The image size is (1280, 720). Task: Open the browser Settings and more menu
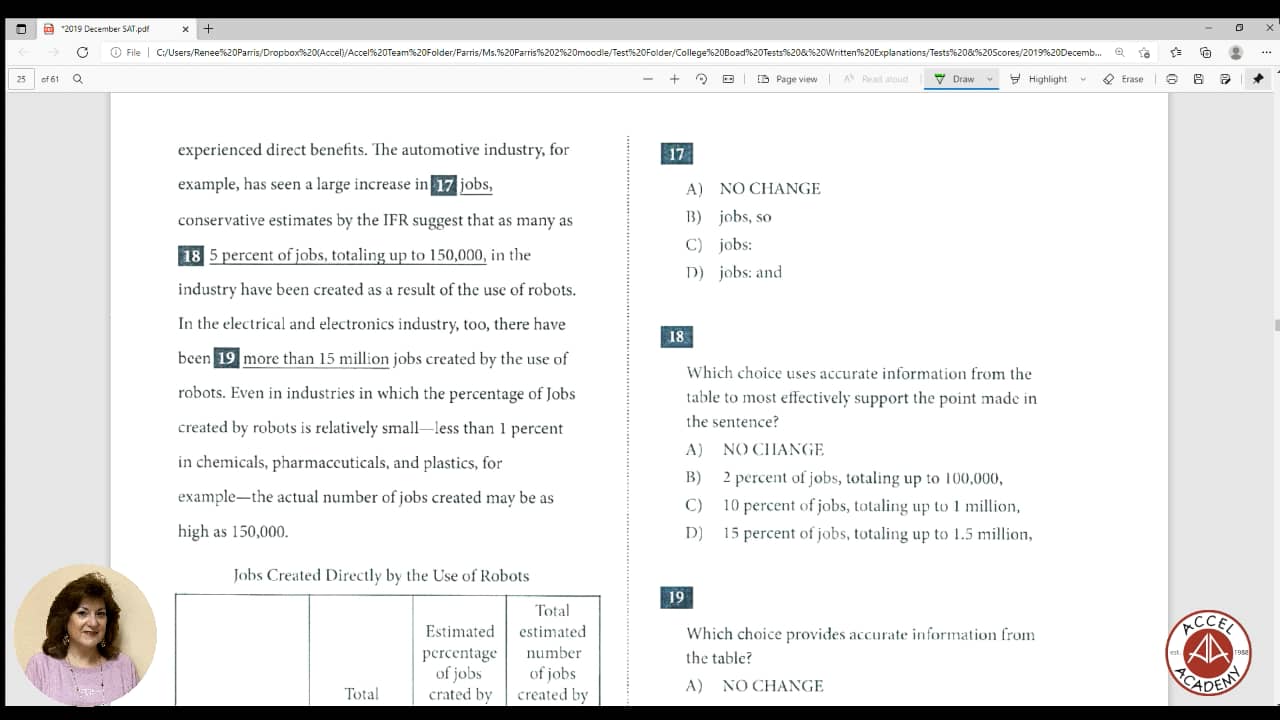pos(1265,52)
